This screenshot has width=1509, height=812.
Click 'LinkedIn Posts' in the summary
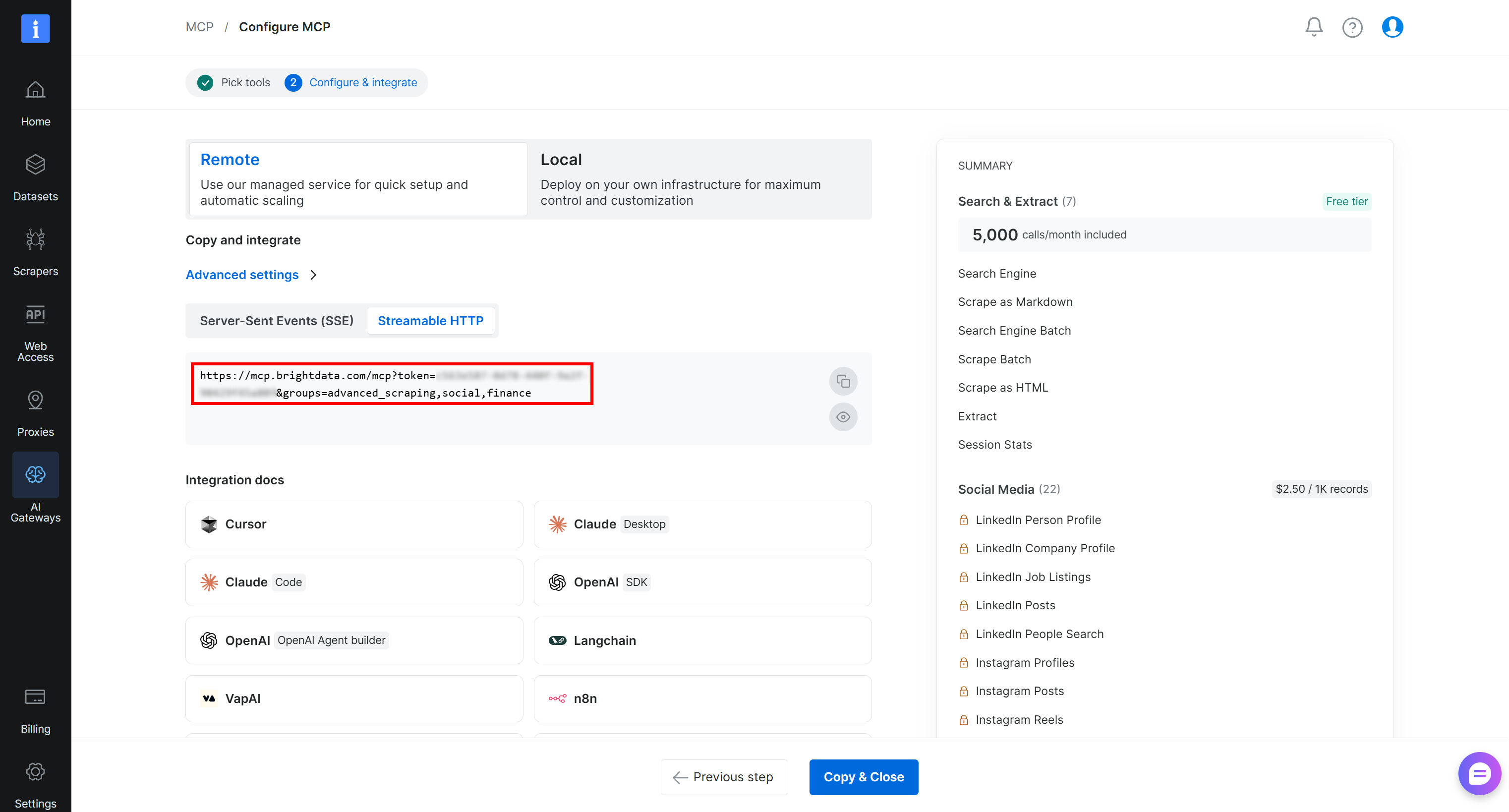coord(1015,605)
